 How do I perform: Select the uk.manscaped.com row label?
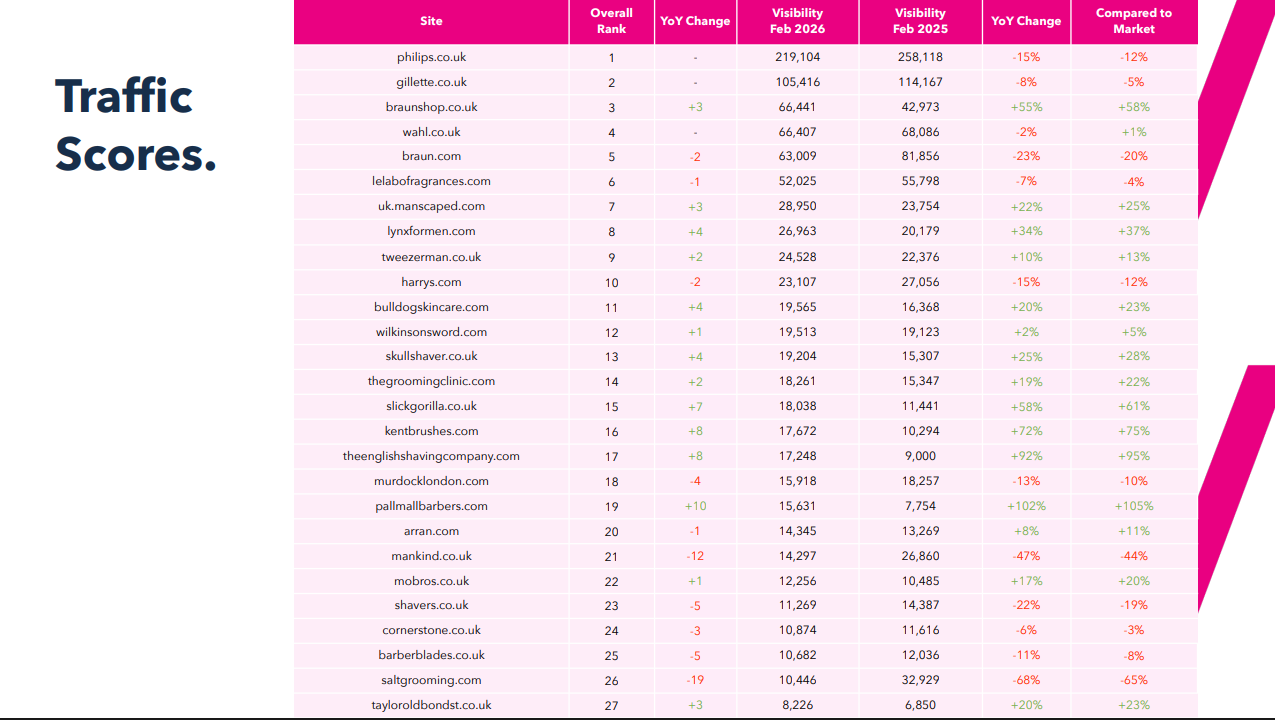click(431, 206)
